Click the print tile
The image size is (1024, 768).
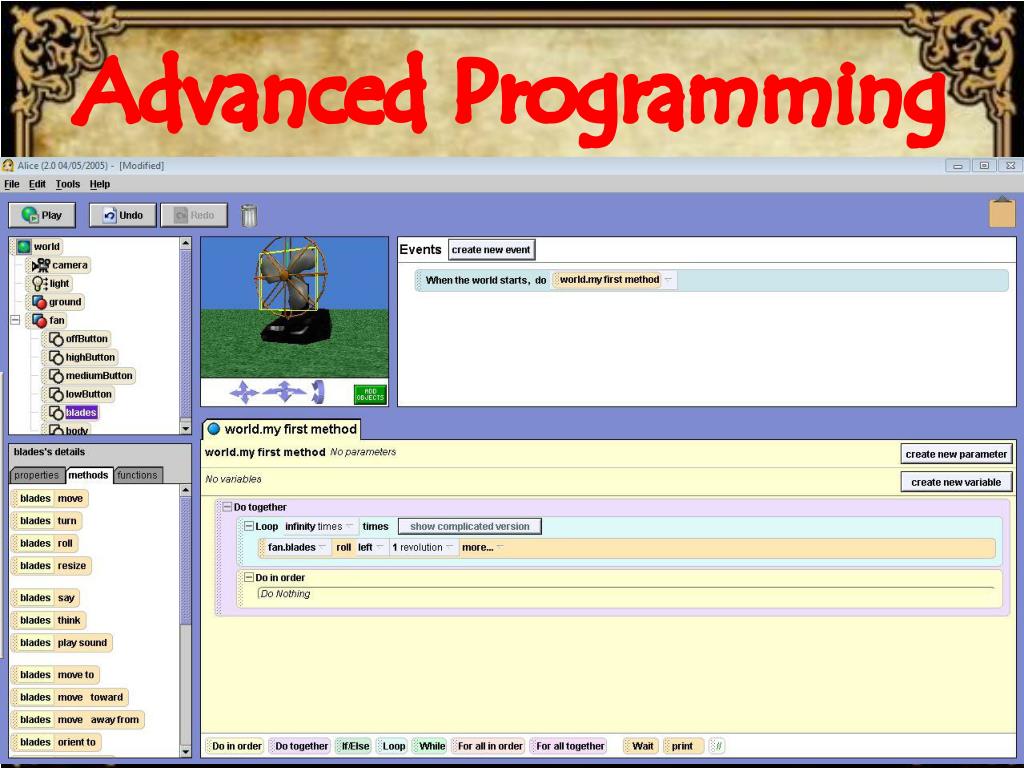[683, 746]
